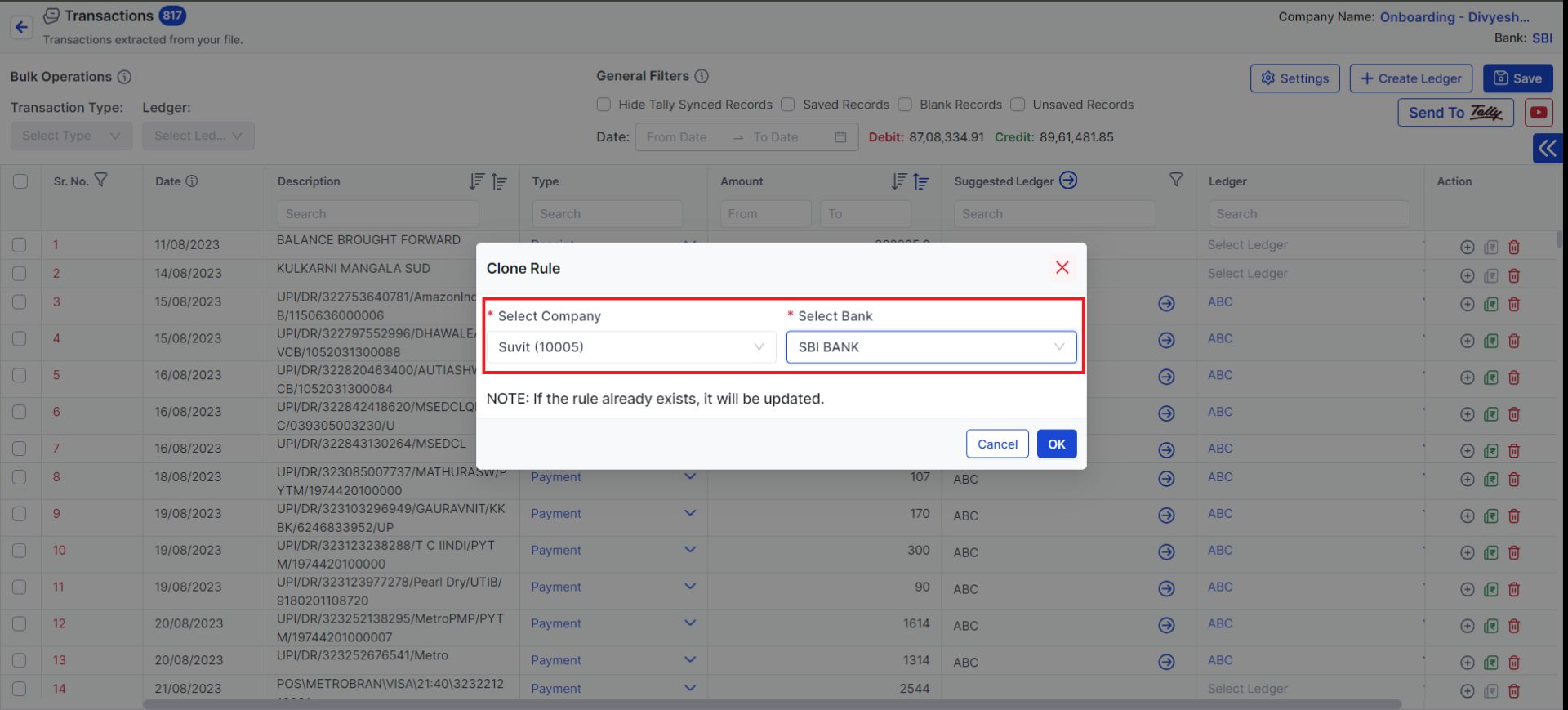Open the bulk Select Ledger dropdown
The height and width of the screenshot is (710, 1568).
point(198,136)
